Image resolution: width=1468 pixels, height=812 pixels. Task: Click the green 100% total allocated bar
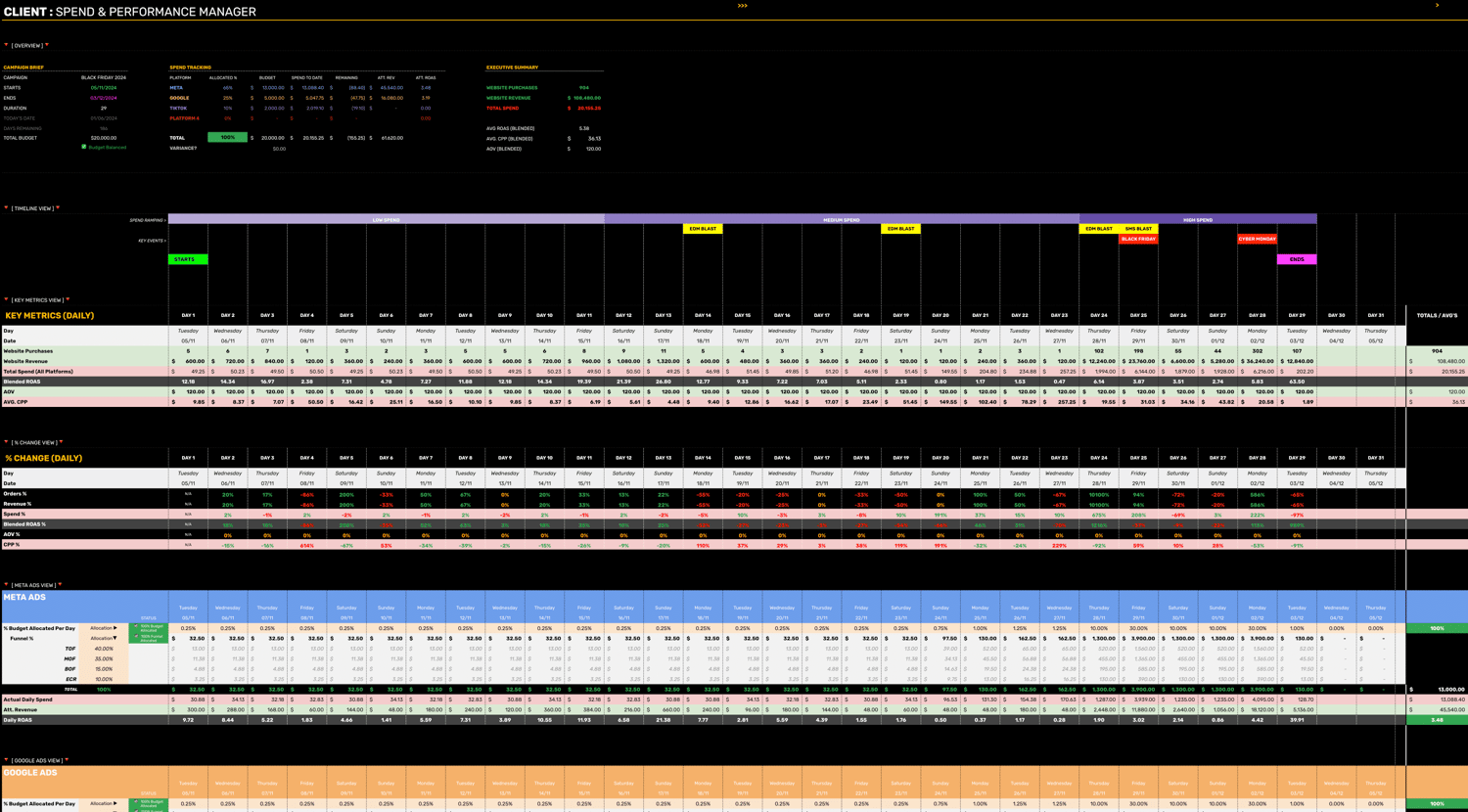(227, 138)
